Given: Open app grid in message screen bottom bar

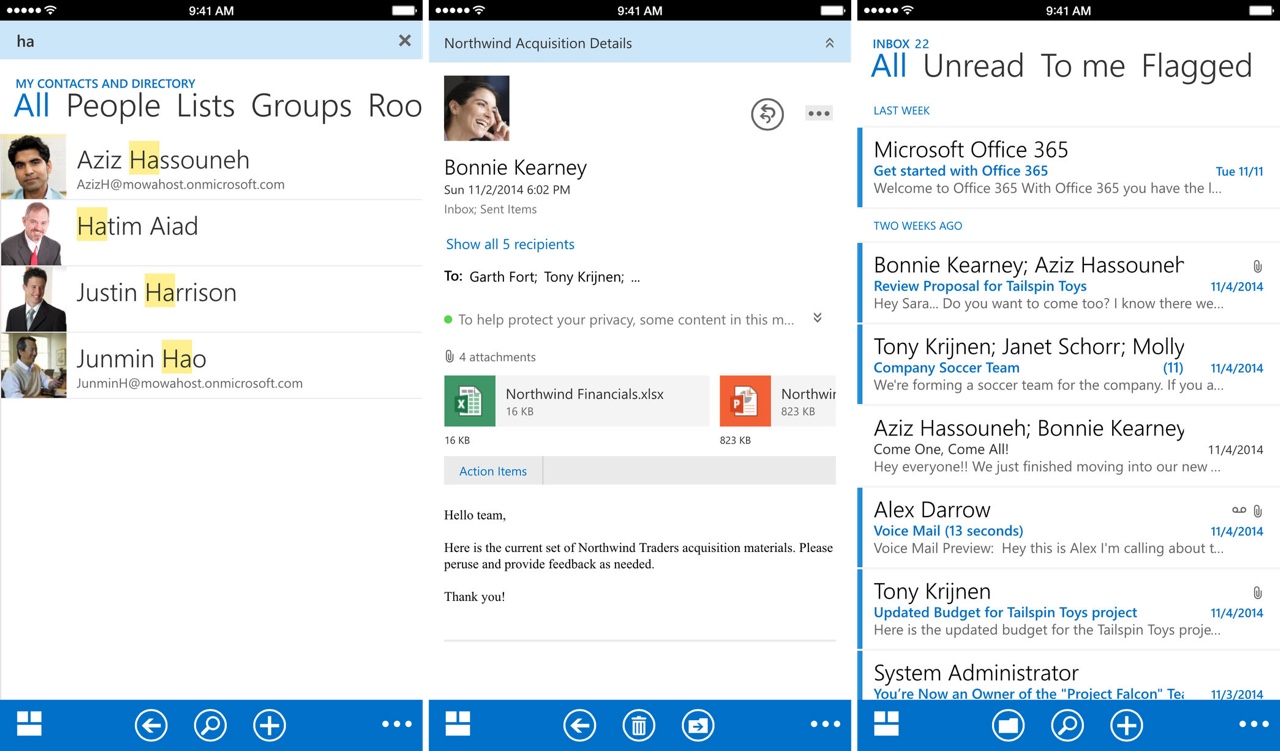Looking at the screenshot, I should (458, 724).
